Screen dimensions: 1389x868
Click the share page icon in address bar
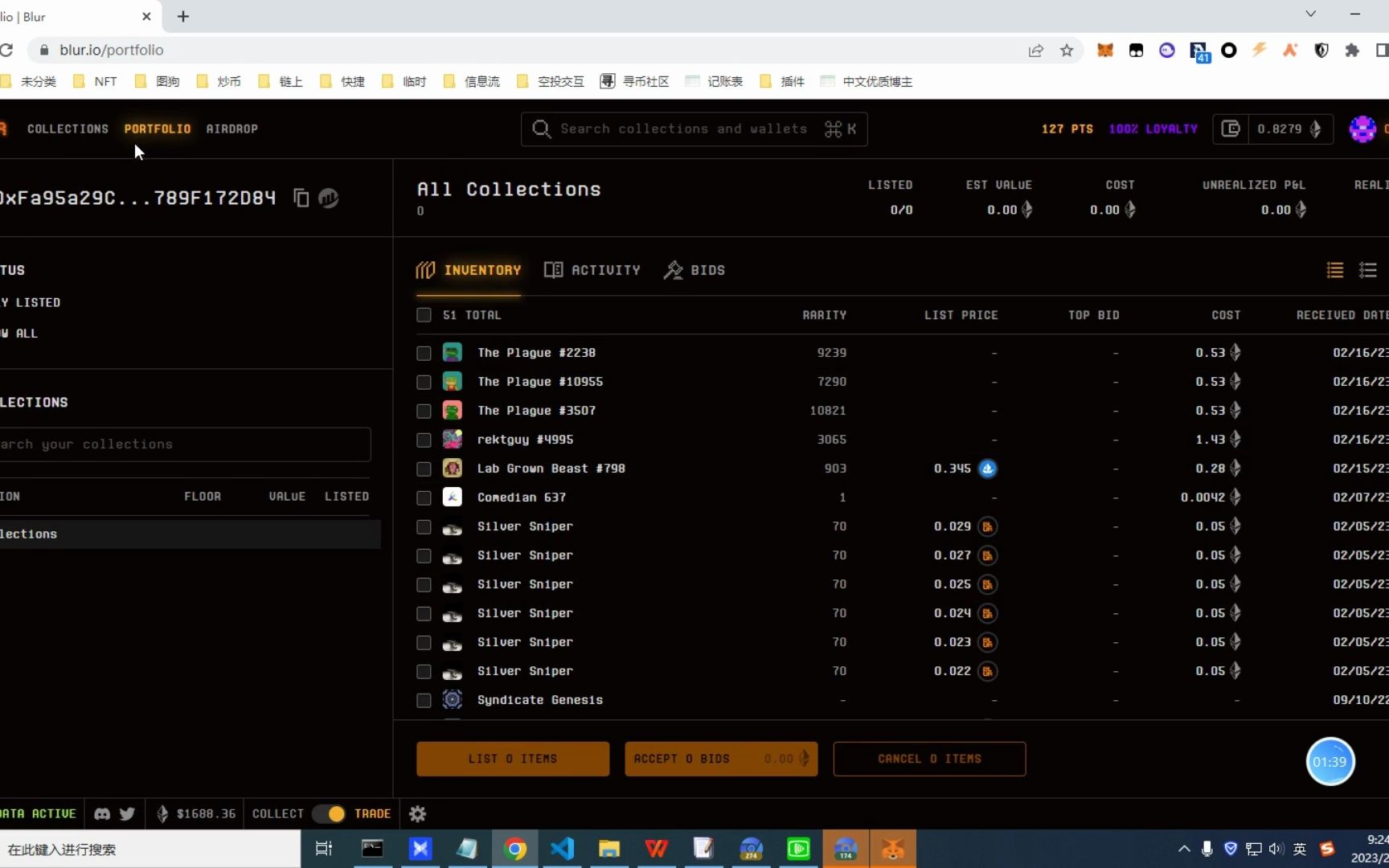(x=1036, y=50)
